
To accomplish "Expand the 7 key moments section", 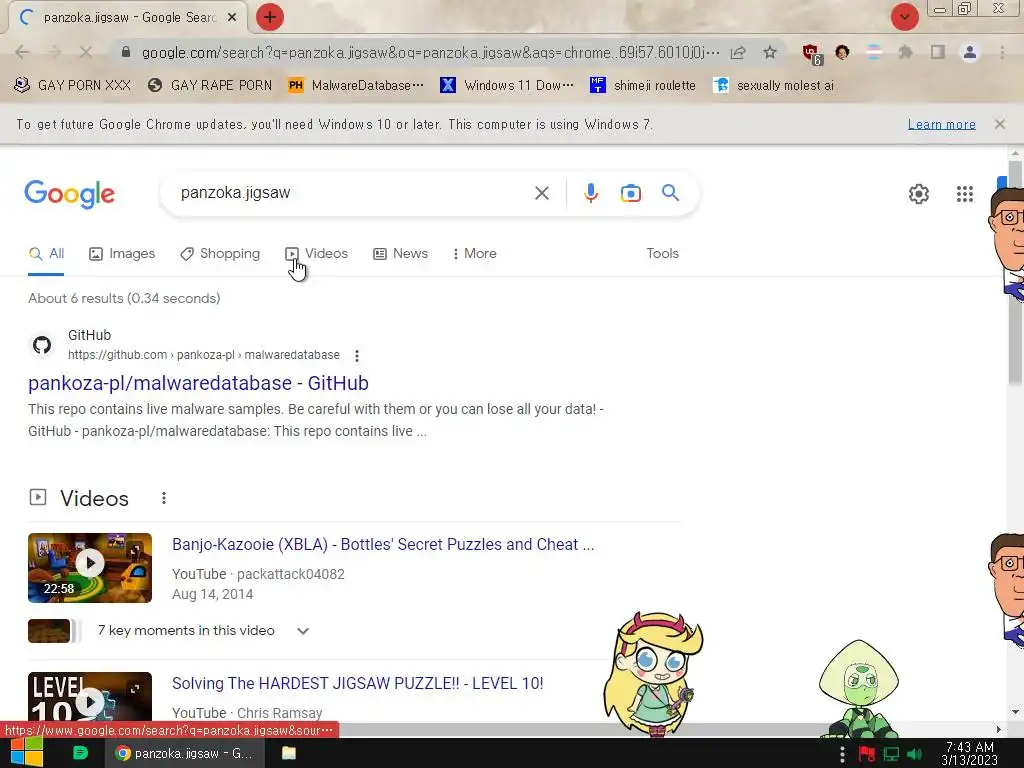I will pos(303,631).
